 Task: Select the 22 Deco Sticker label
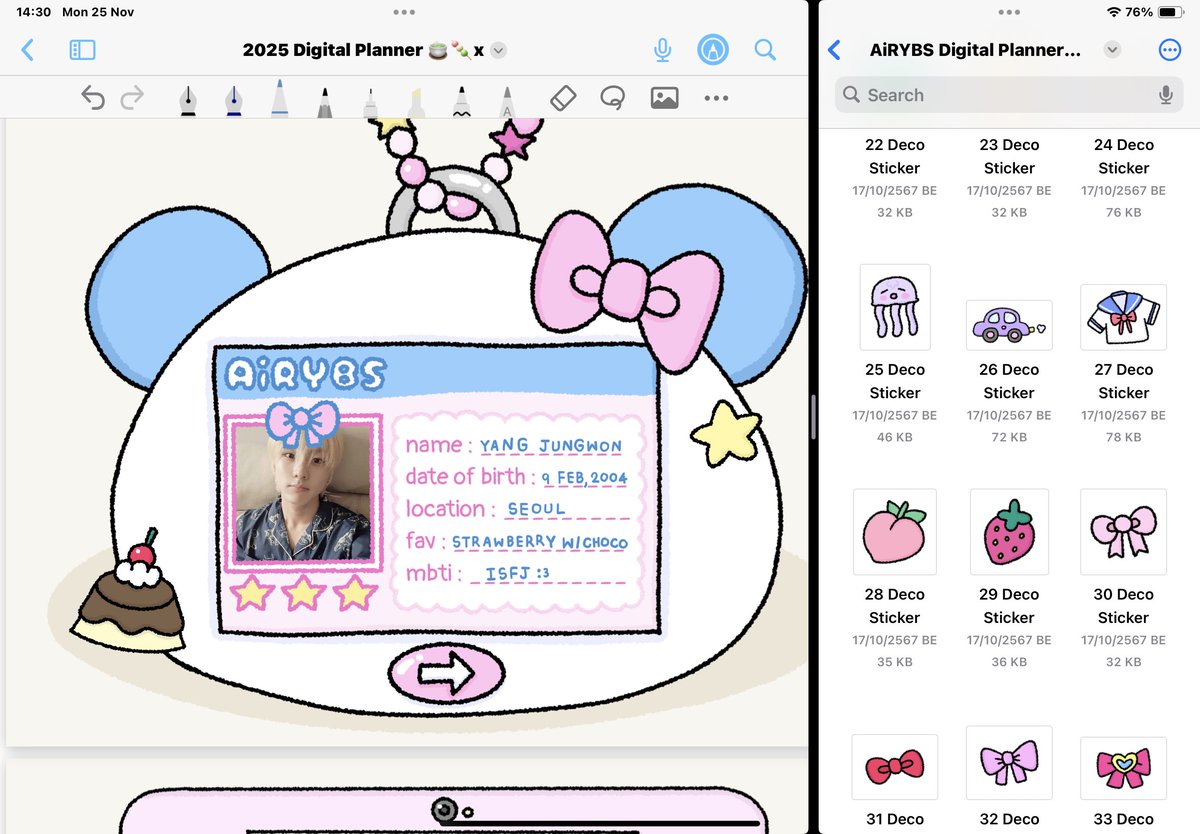tap(895, 156)
